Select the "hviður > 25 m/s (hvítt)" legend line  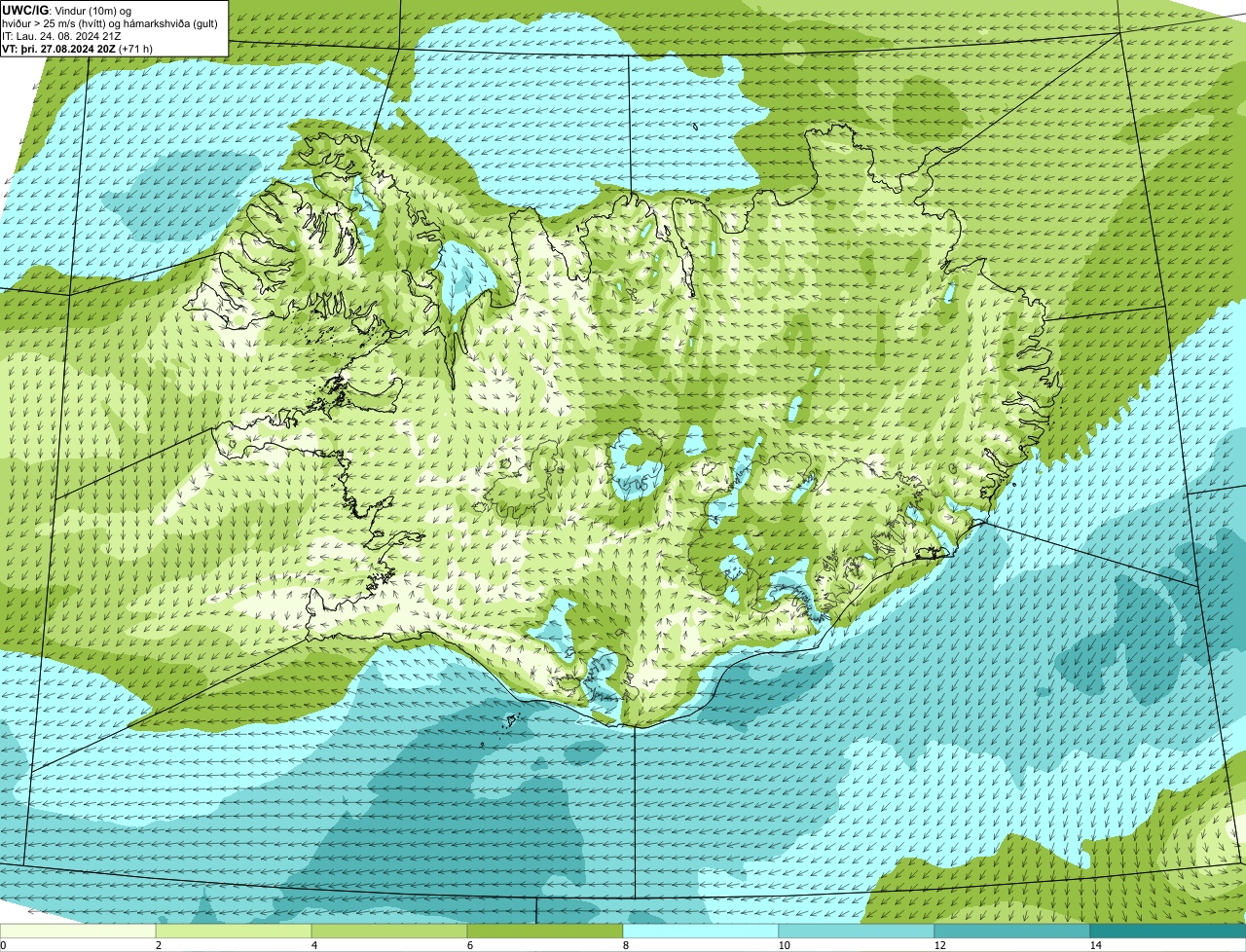click(x=110, y=22)
